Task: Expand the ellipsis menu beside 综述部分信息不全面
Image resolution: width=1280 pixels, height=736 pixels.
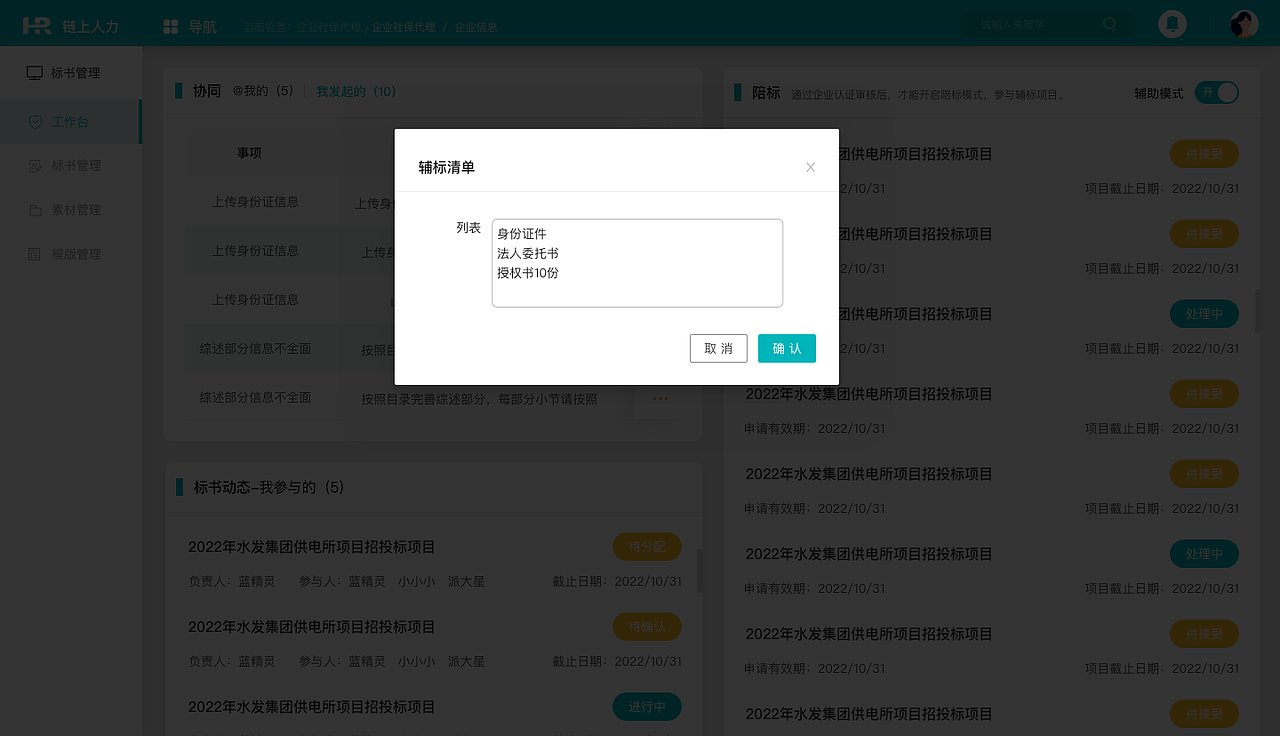Action: (x=660, y=398)
